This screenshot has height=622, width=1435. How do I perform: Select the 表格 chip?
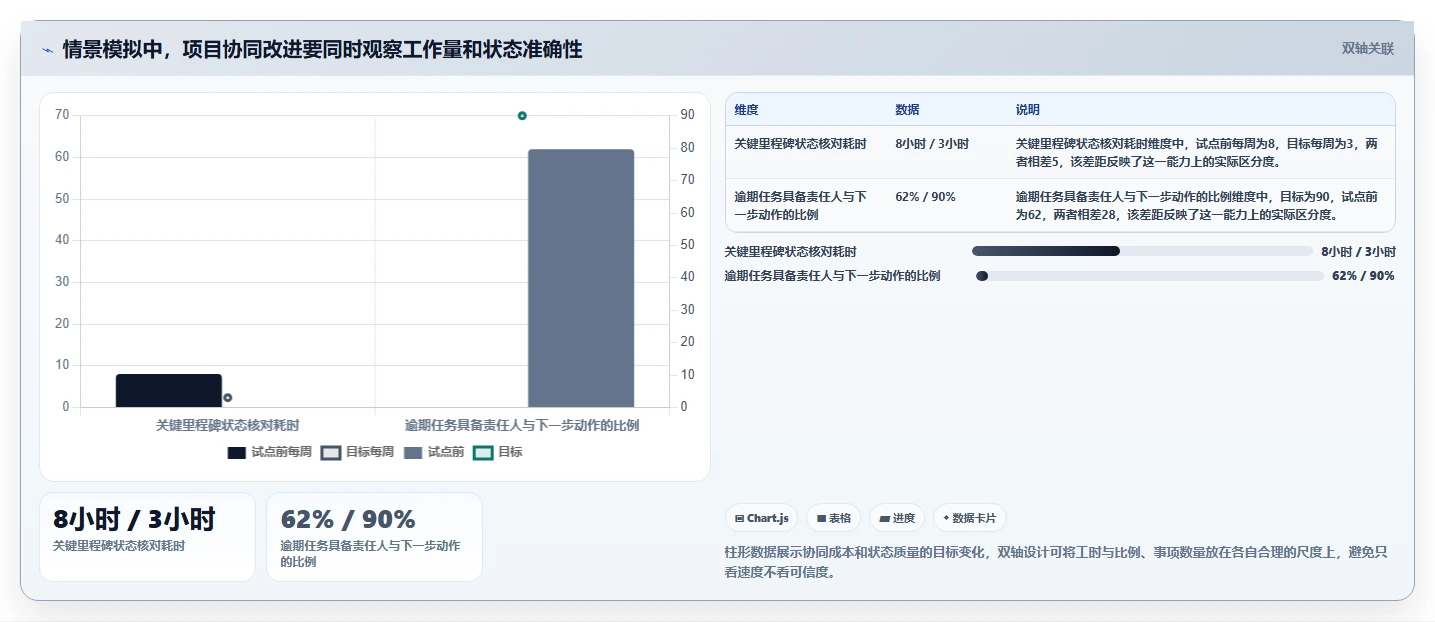point(834,518)
